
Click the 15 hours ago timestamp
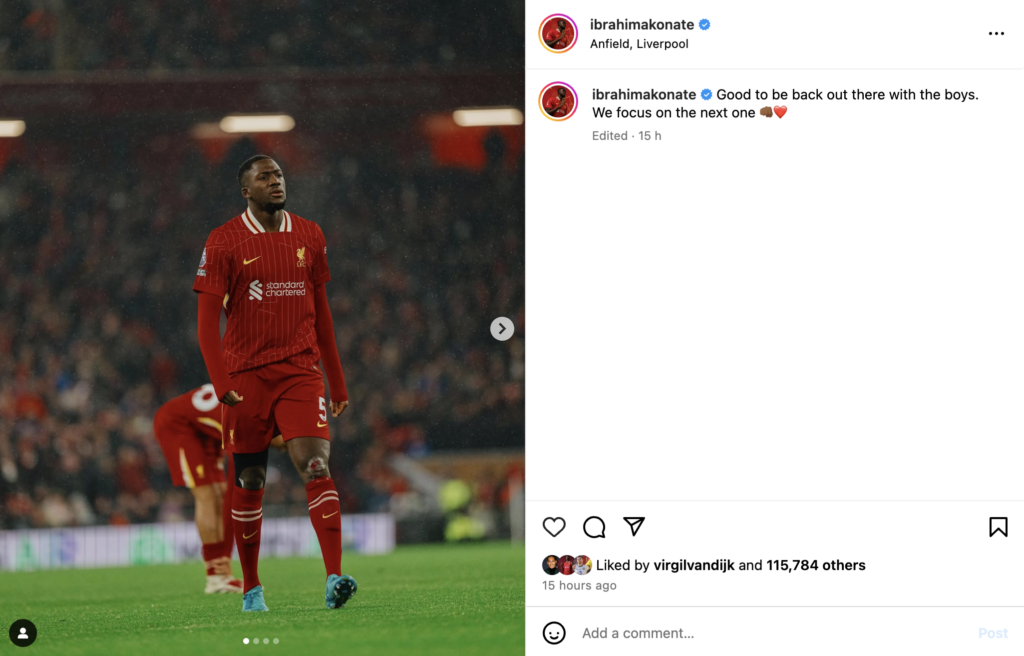(x=579, y=585)
